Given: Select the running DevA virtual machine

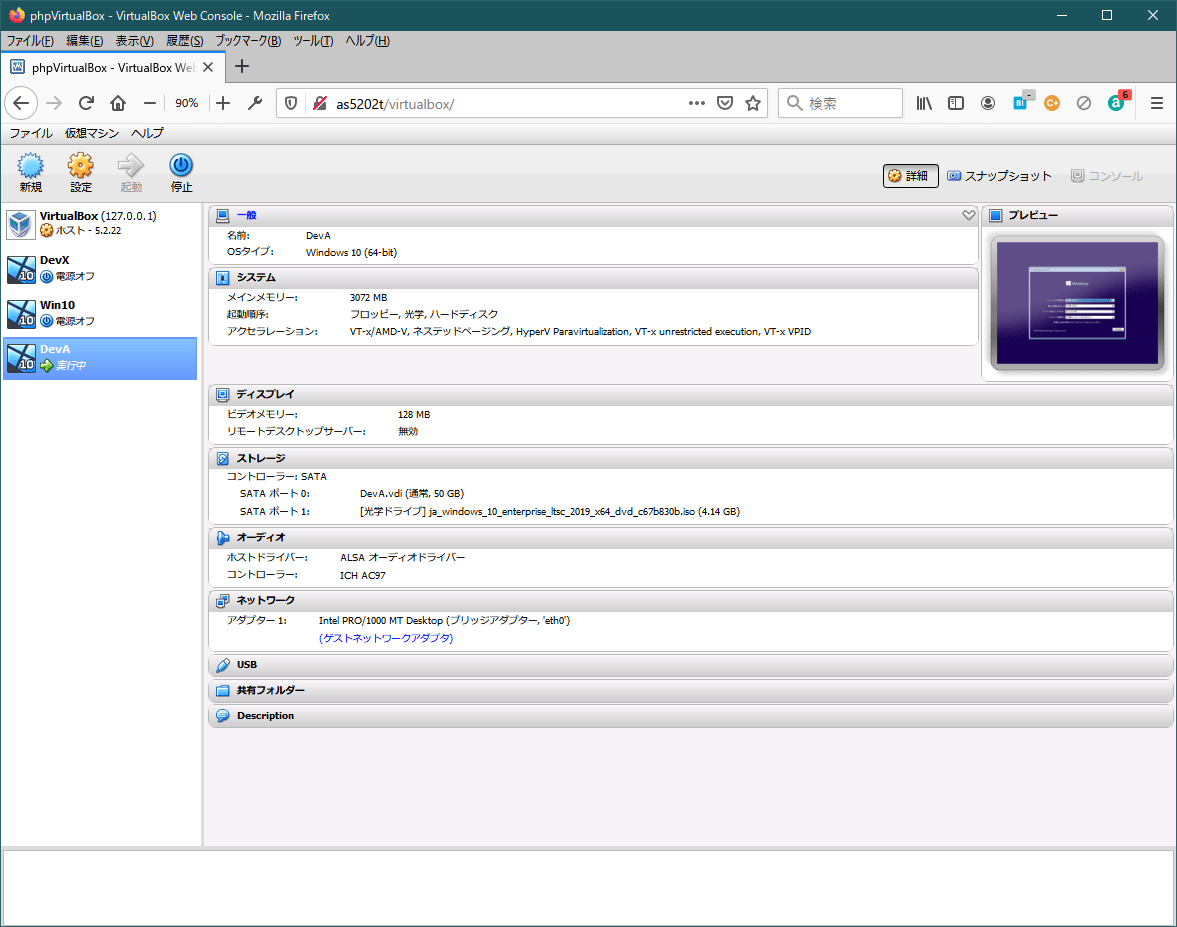Looking at the screenshot, I should 101,358.
